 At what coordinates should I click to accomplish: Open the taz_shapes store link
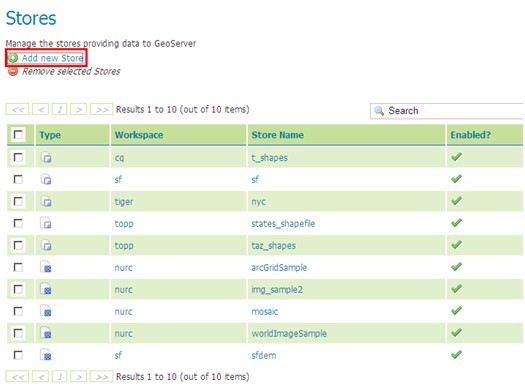274,246
